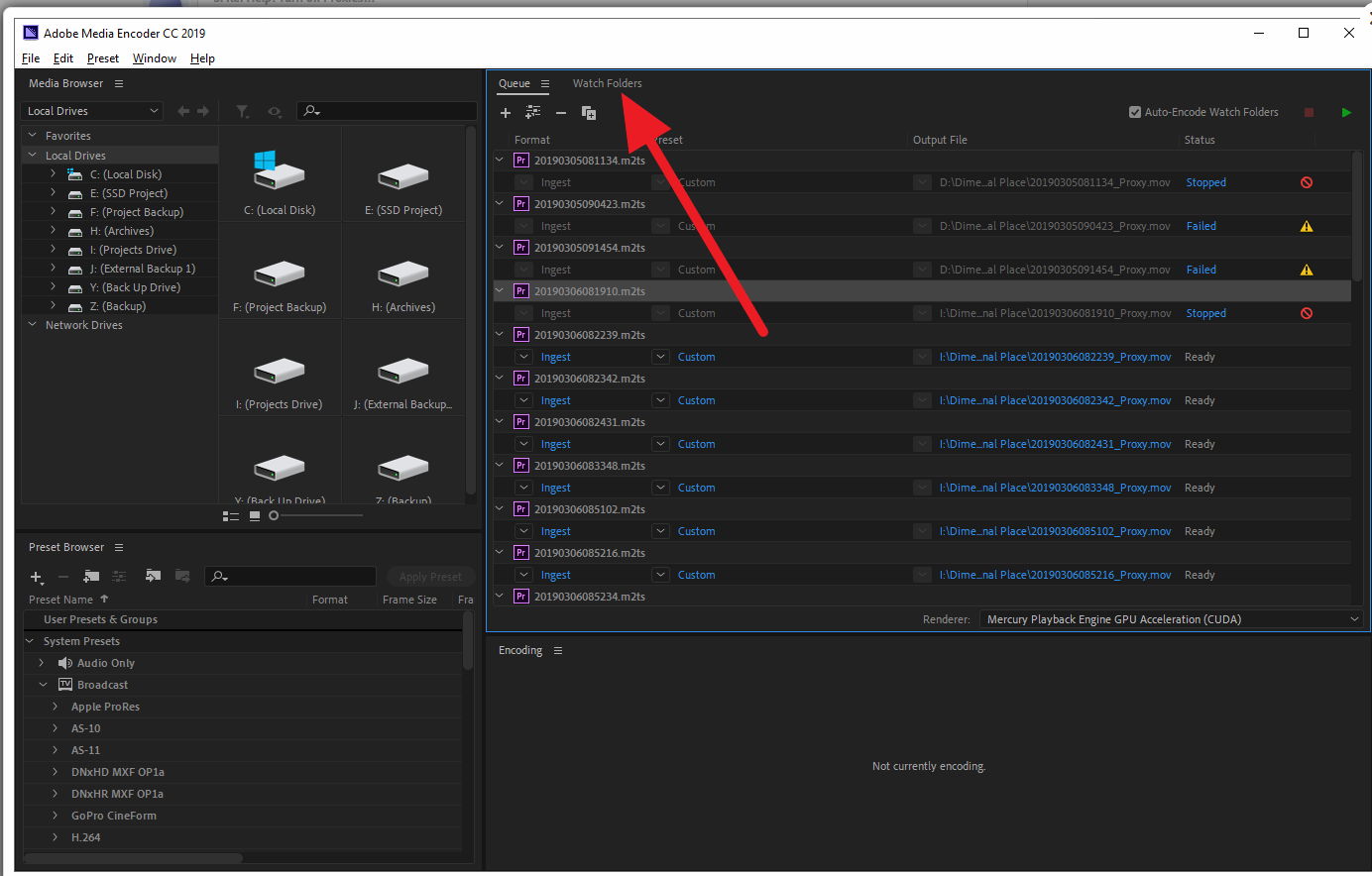Click stopped status icon for 20190305081134_Proxy.mov
The width and height of the screenshot is (1372, 876).
coord(1307,182)
